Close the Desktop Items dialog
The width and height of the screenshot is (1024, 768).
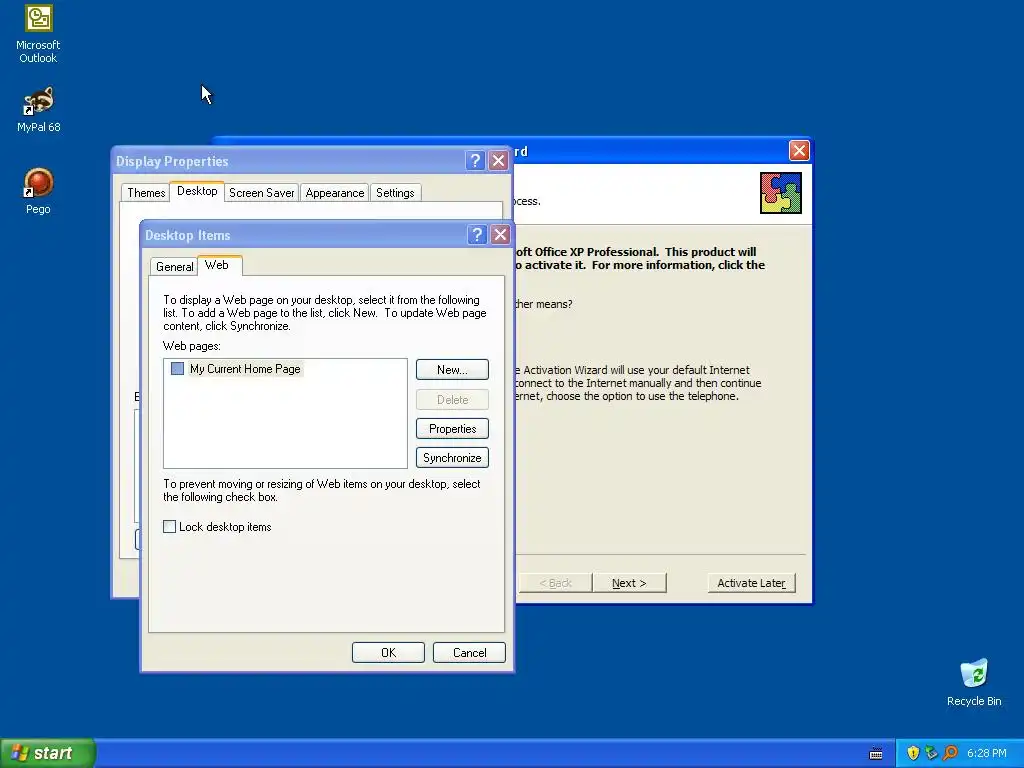(x=500, y=234)
